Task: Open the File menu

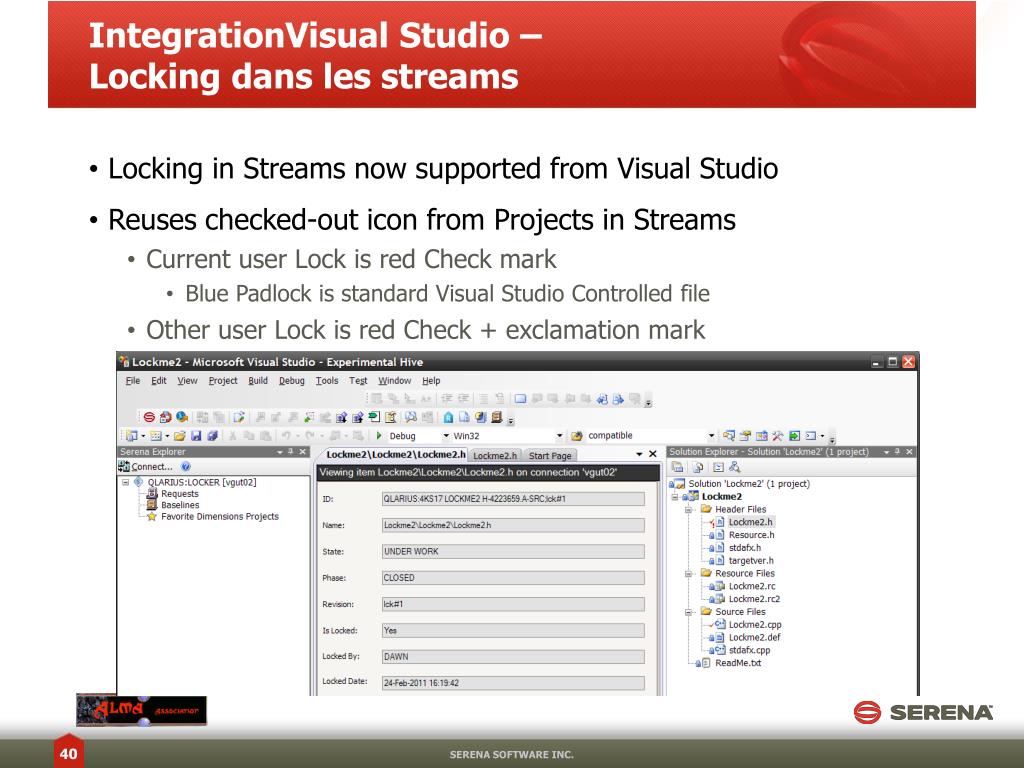Action: pos(133,381)
